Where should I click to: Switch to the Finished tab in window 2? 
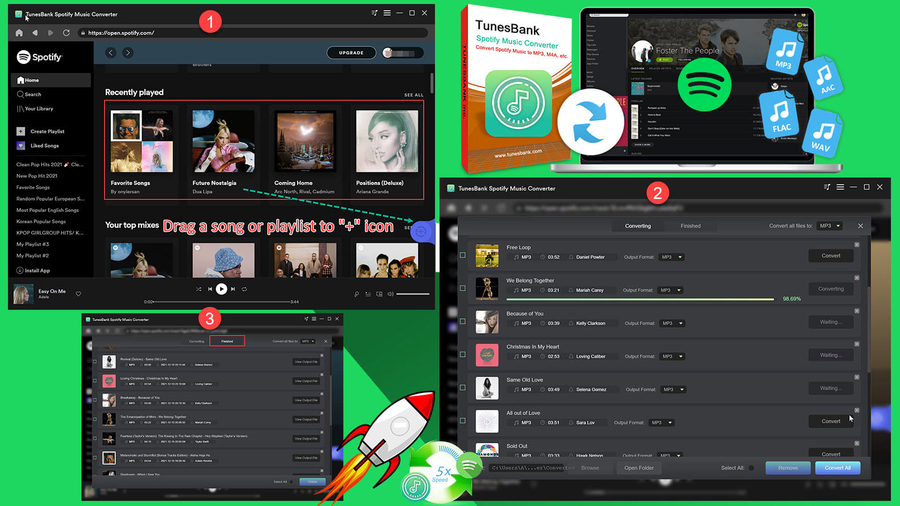pyautogui.click(x=690, y=226)
